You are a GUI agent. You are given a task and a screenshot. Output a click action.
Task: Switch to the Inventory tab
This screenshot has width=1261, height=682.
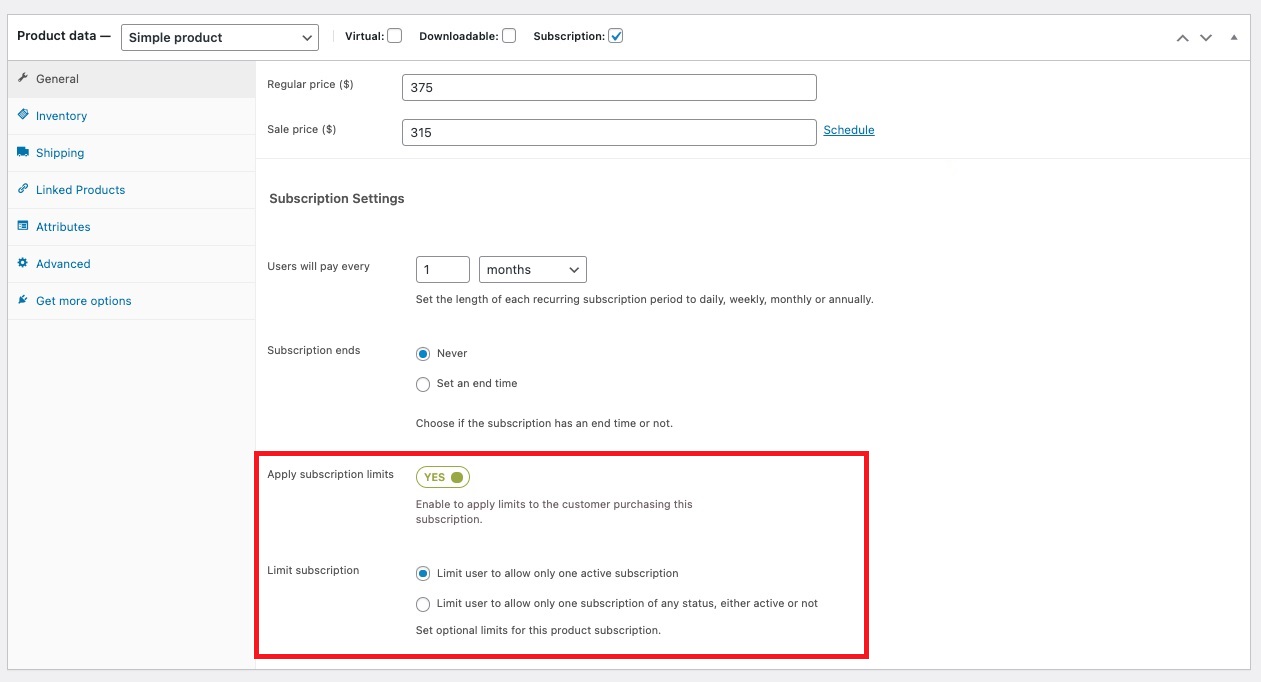pyautogui.click(x=131, y=116)
